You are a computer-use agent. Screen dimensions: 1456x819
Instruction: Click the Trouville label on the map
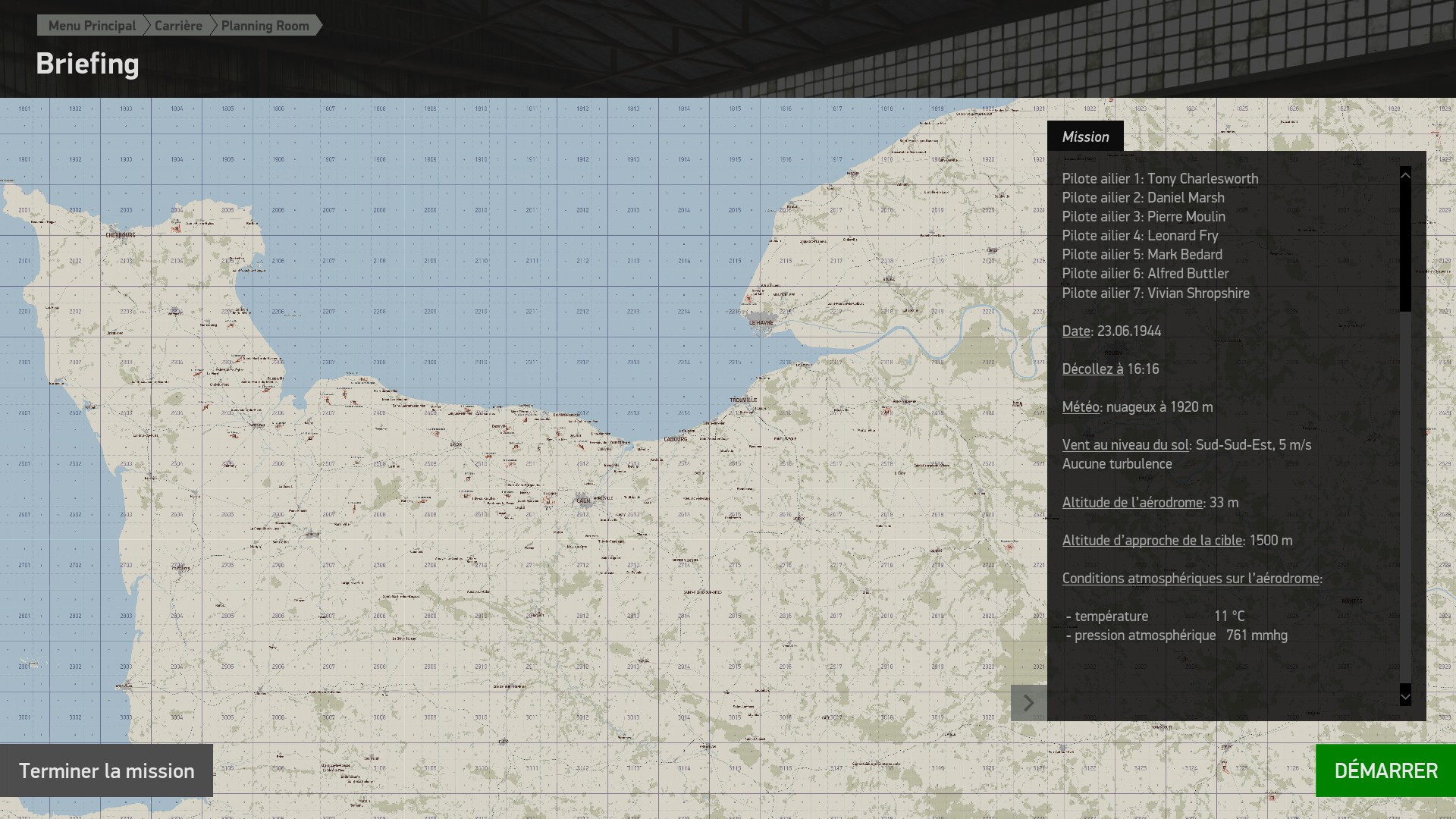coord(743,400)
